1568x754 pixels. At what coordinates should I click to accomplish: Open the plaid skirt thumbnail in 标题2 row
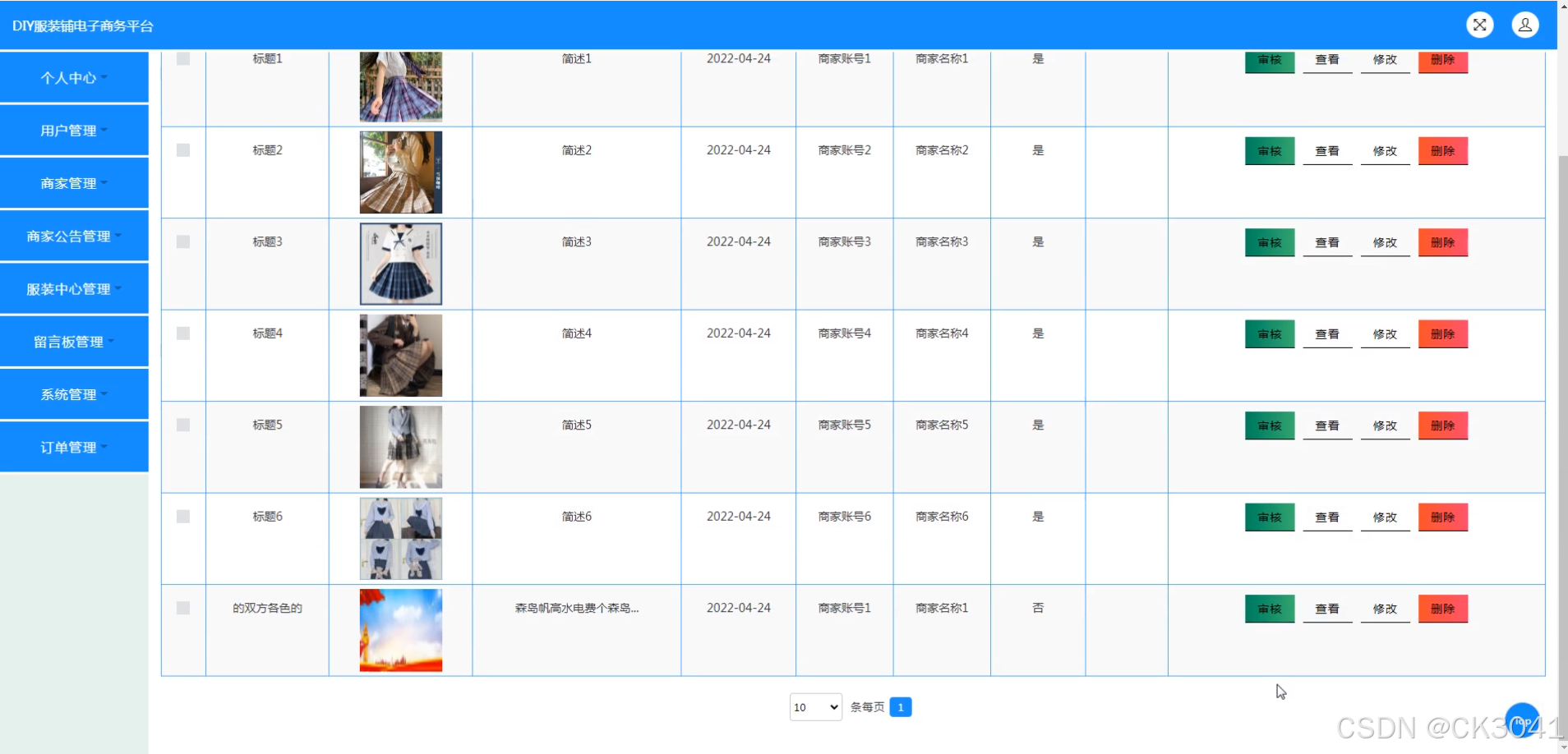401,172
